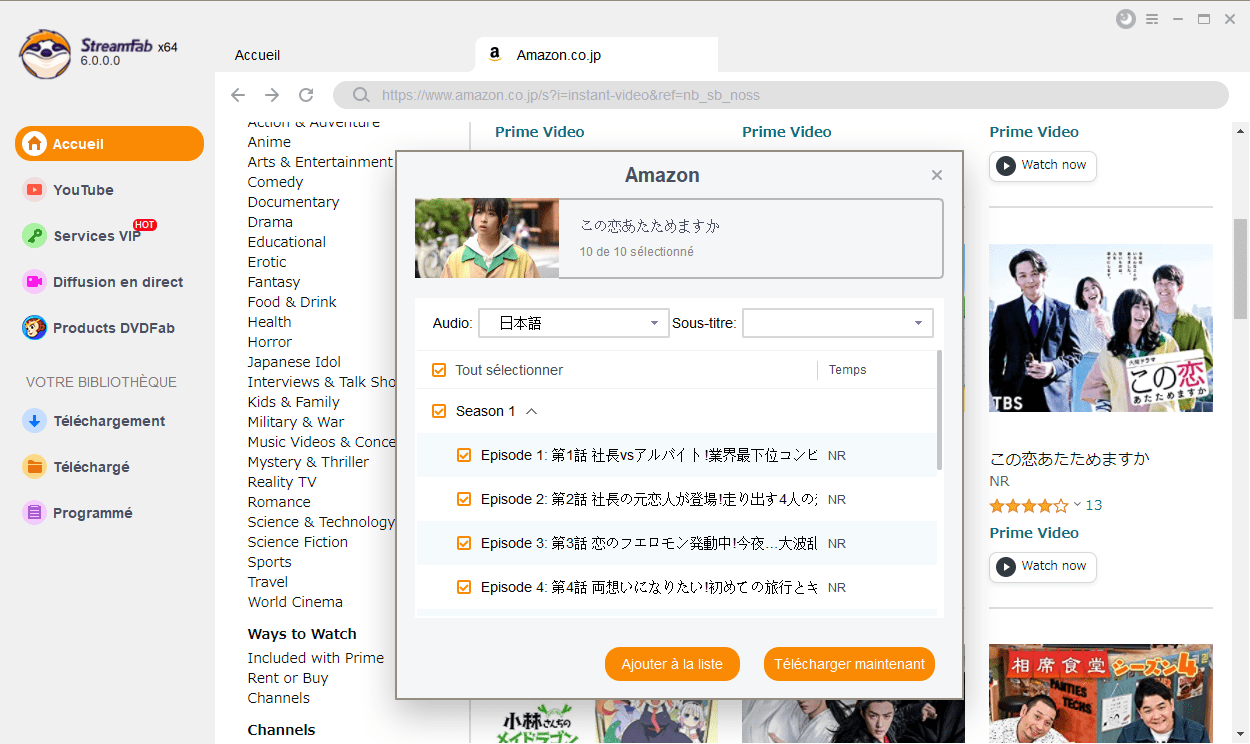Open Services VIP key icon
The image size is (1250, 744).
click(x=35, y=236)
